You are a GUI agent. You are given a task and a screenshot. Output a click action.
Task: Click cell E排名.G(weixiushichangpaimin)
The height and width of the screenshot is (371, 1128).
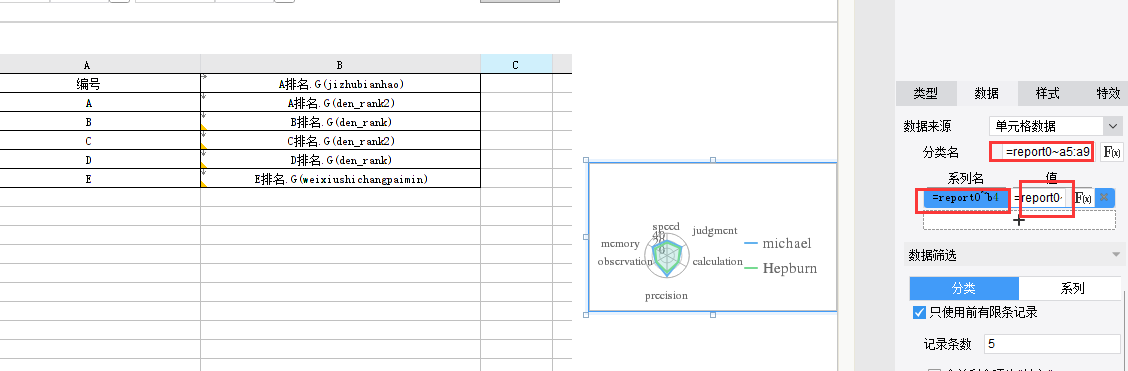[340, 178]
